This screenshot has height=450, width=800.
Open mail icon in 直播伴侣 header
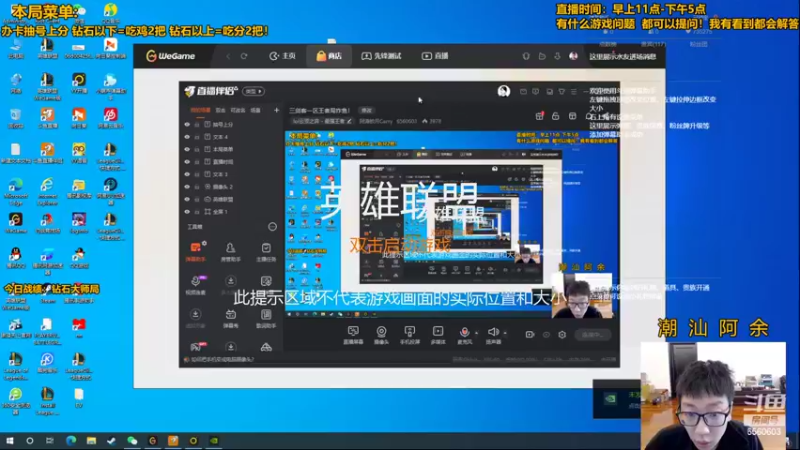523,92
